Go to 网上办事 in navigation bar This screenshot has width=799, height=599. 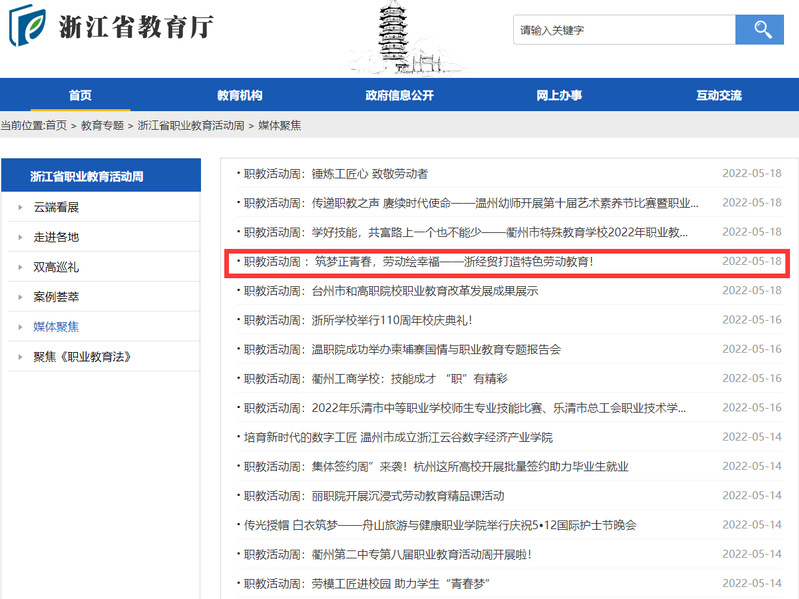coord(559,95)
